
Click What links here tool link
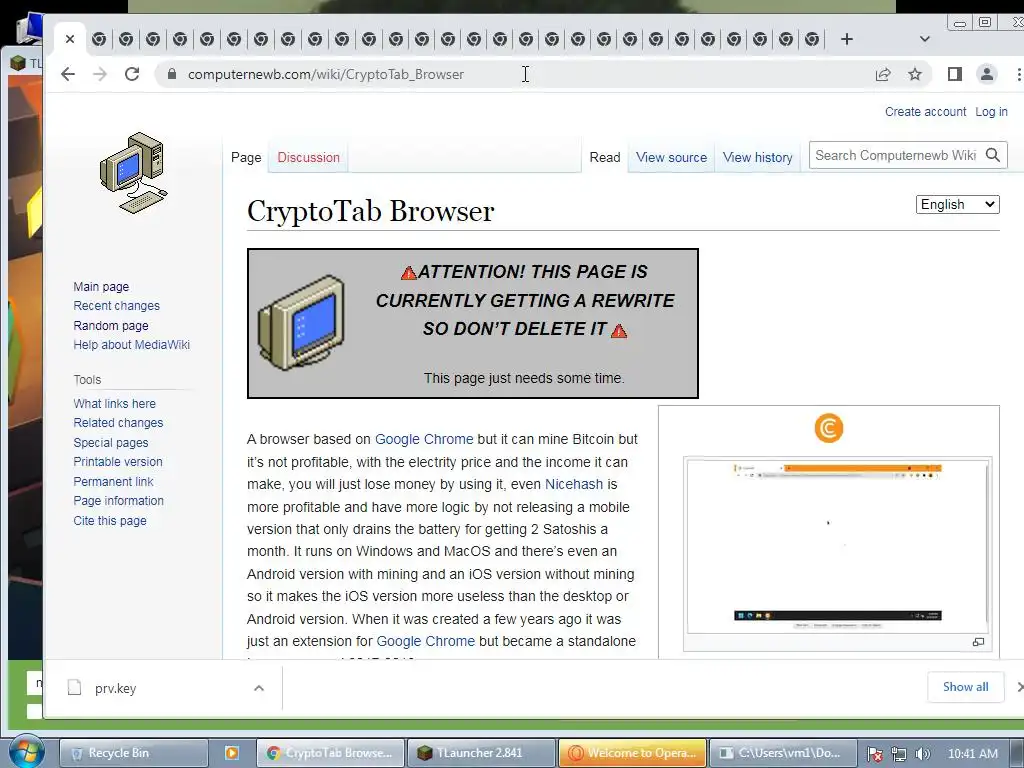[114, 404]
